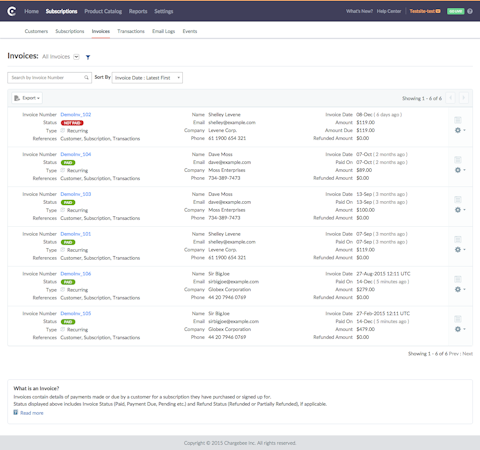
Task: Switch to the Subscriptions sub-tab
Action: point(70,31)
